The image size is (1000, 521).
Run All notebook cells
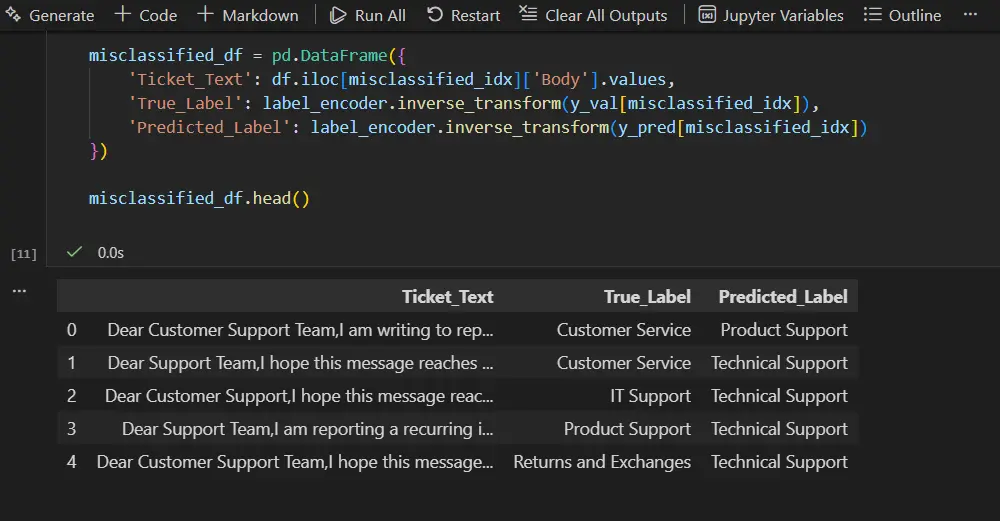pyautogui.click(x=367, y=15)
